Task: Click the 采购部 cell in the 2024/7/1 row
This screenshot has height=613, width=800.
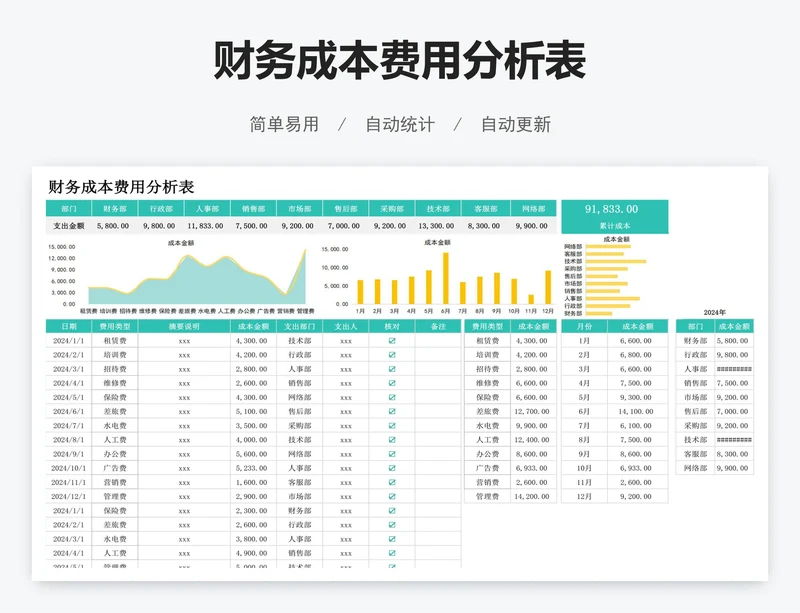Action: tap(299, 426)
